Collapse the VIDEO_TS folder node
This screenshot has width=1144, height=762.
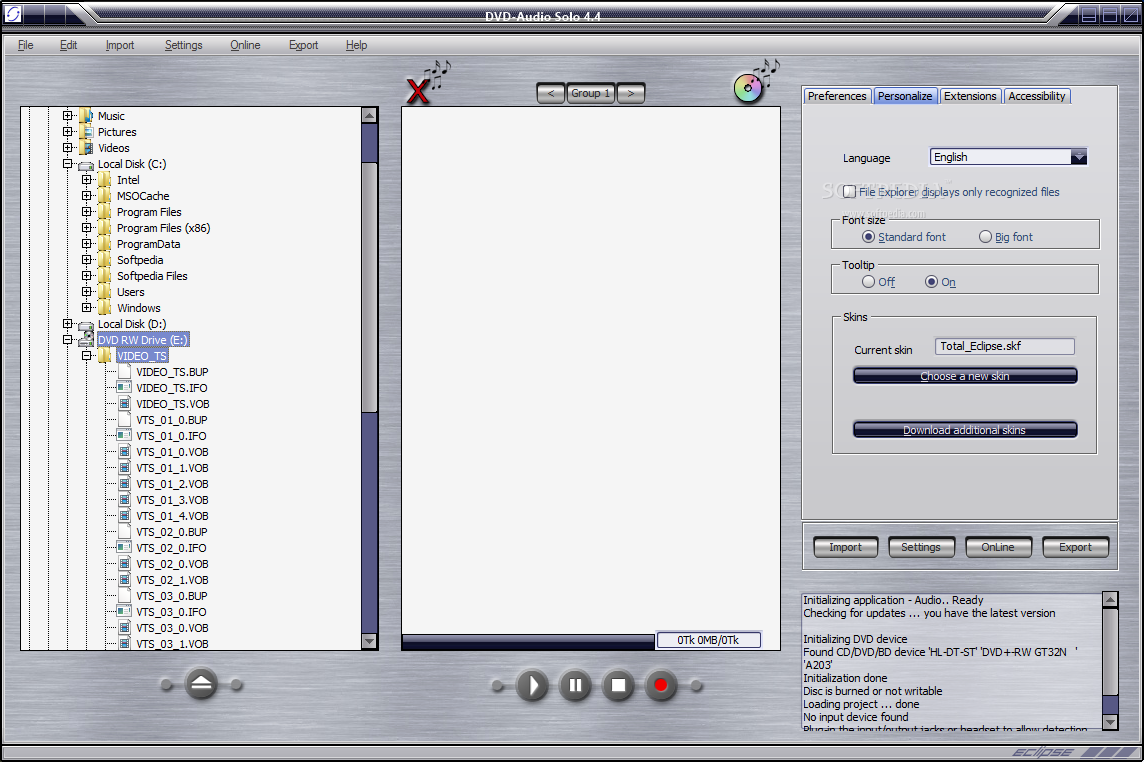pos(86,356)
